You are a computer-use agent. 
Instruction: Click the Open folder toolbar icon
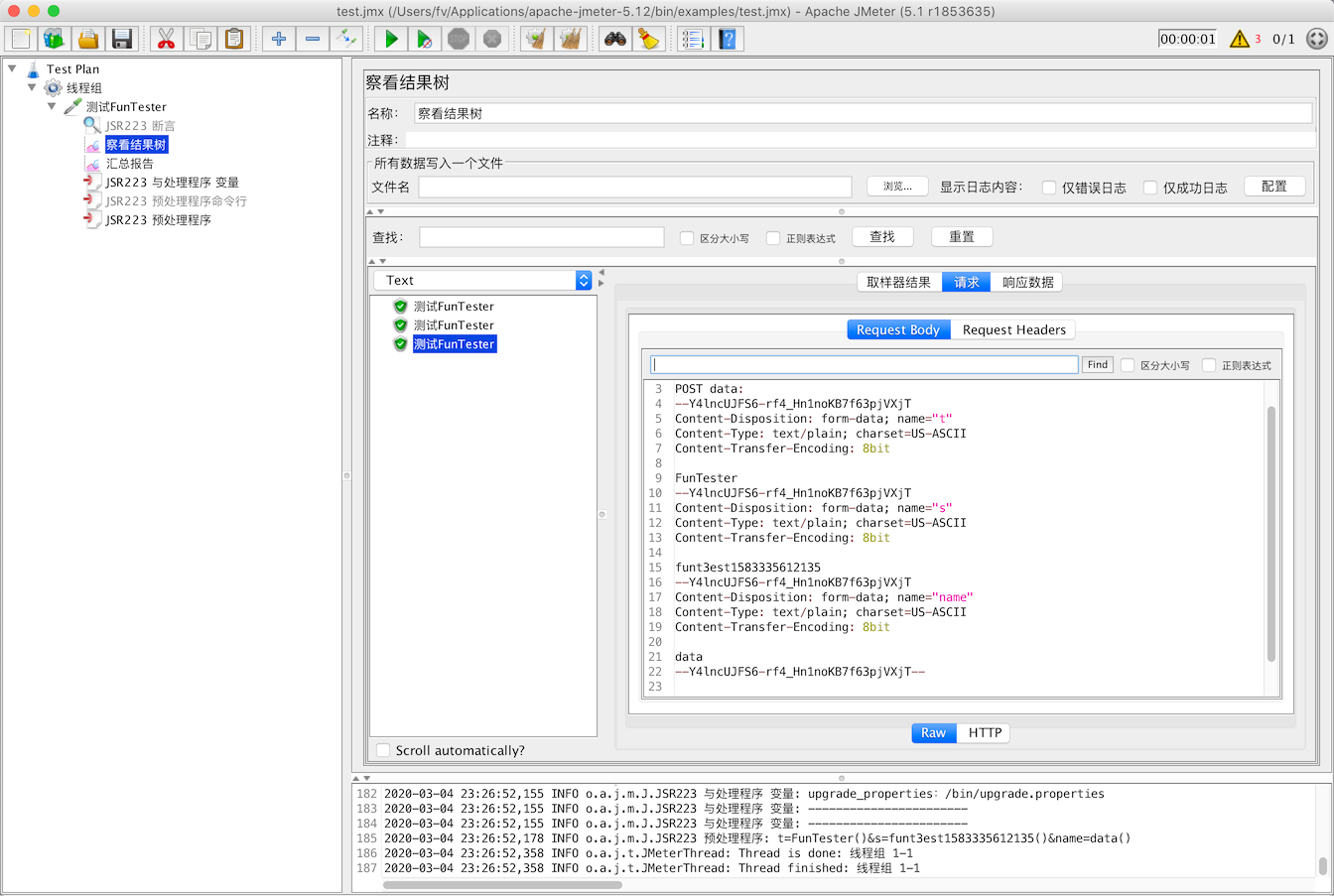[x=88, y=39]
